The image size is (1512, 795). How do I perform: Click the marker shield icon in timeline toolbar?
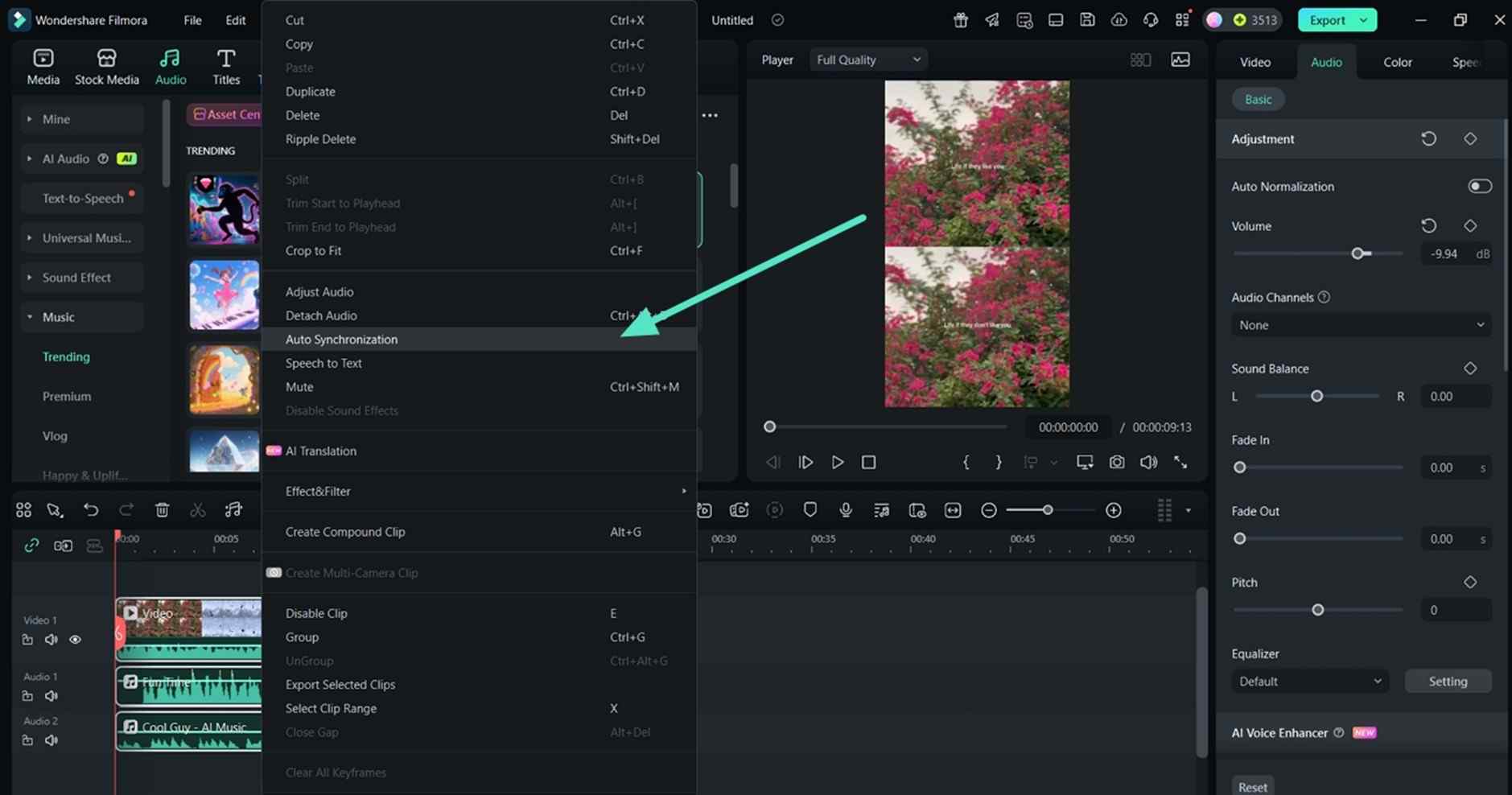pyautogui.click(x=810, y=509)
